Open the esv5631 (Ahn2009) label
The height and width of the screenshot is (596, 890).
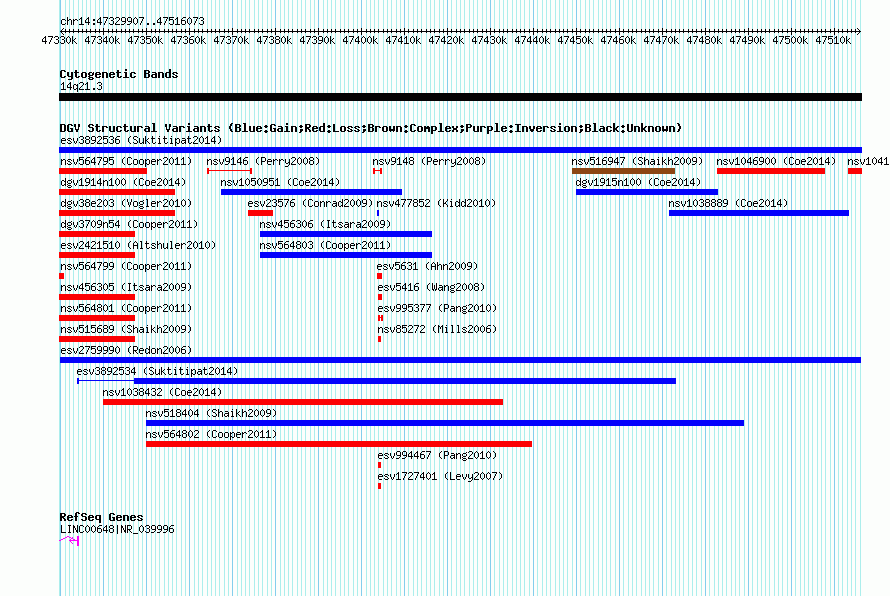[x=427, y=266]
